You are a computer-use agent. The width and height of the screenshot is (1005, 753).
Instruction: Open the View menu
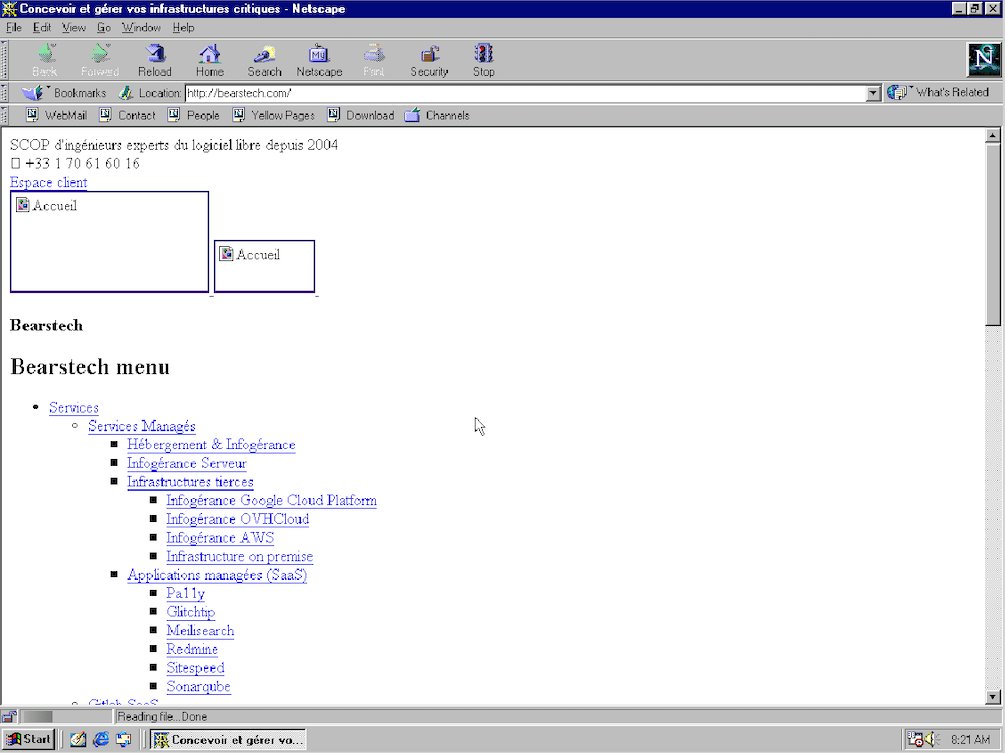point(74,28)
